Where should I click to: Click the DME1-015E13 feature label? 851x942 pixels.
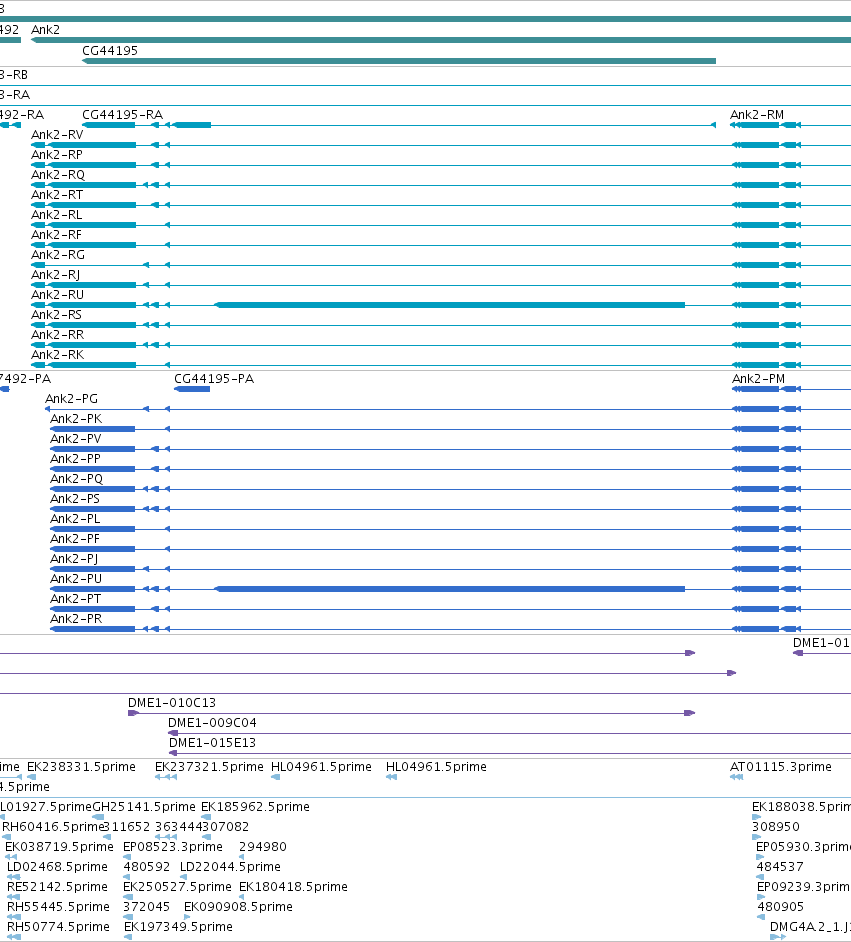point(212,743)
